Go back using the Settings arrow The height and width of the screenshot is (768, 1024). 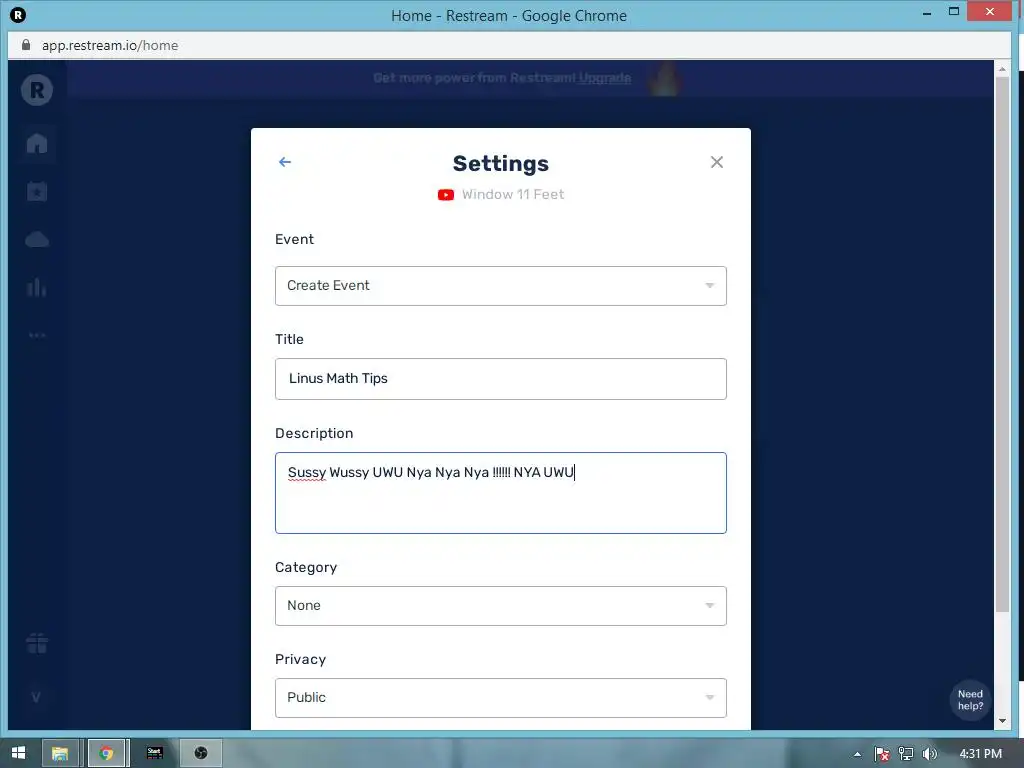click(x=285, y=162)
